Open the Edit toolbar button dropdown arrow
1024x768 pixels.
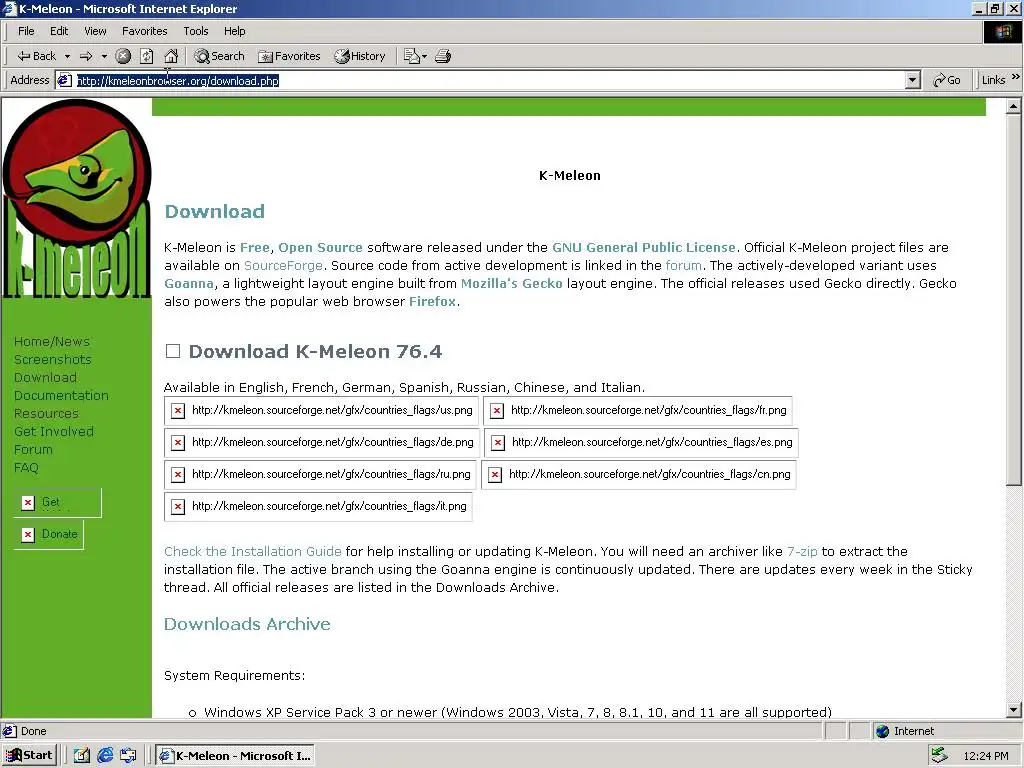424,56
